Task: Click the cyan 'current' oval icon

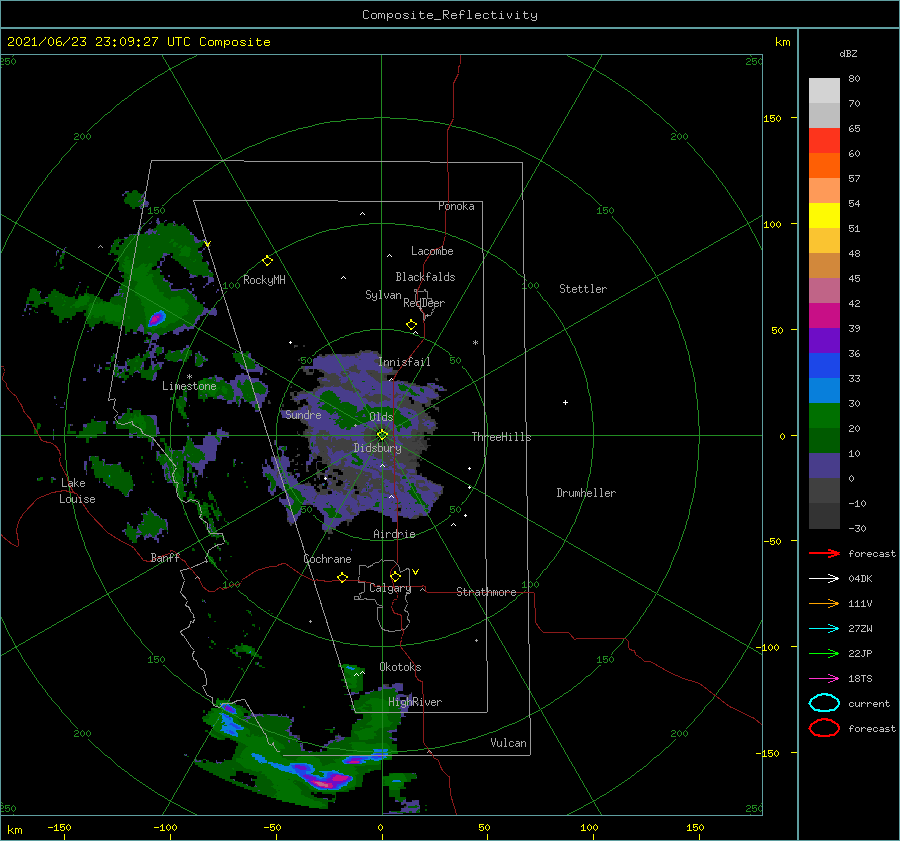Action: (824, 703)
